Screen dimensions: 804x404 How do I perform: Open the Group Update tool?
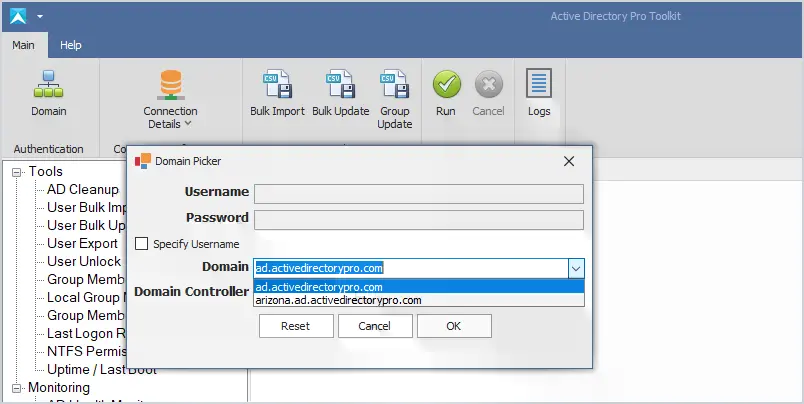394,99
